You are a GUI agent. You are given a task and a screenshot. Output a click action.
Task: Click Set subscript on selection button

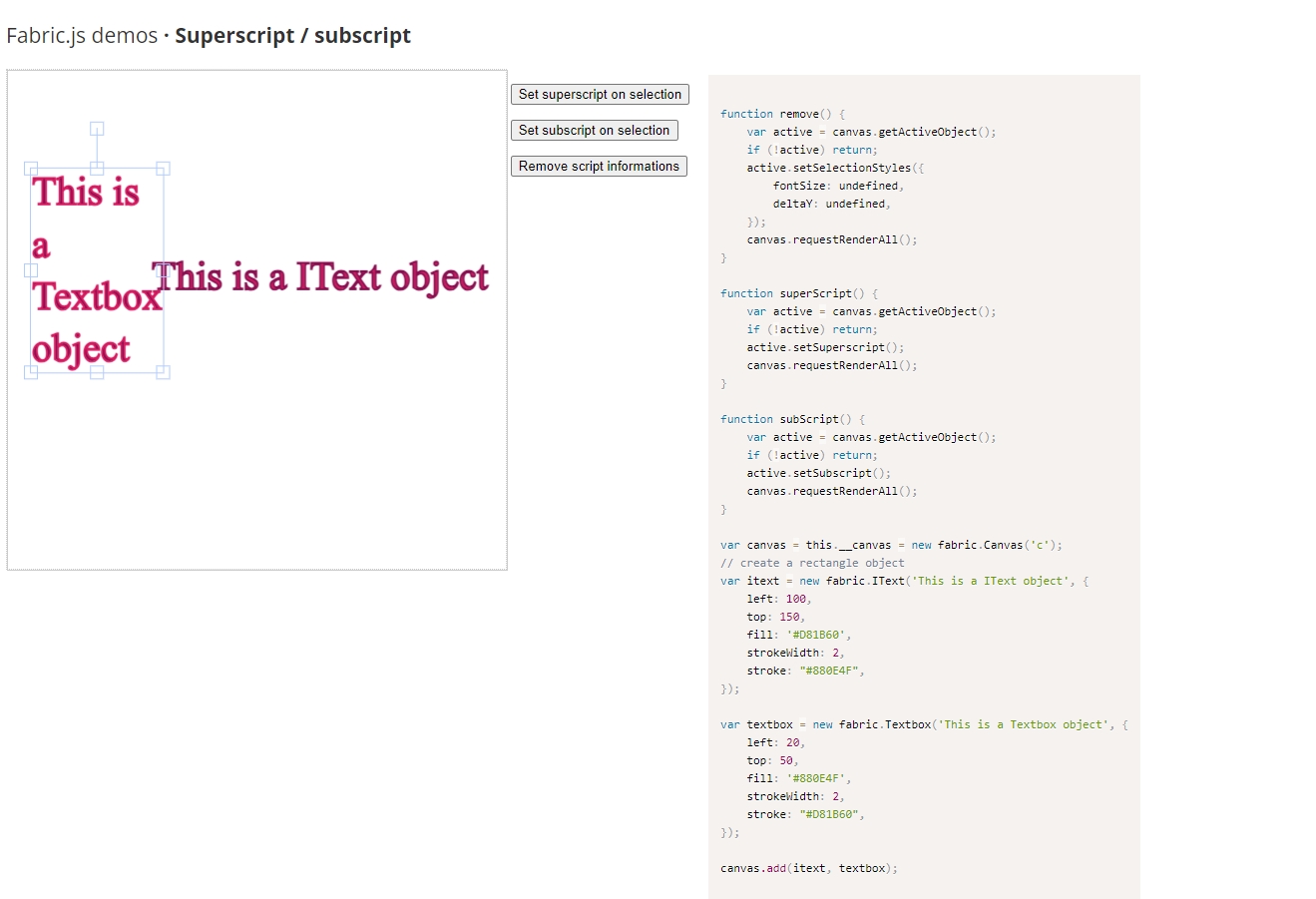coord(594,131)
